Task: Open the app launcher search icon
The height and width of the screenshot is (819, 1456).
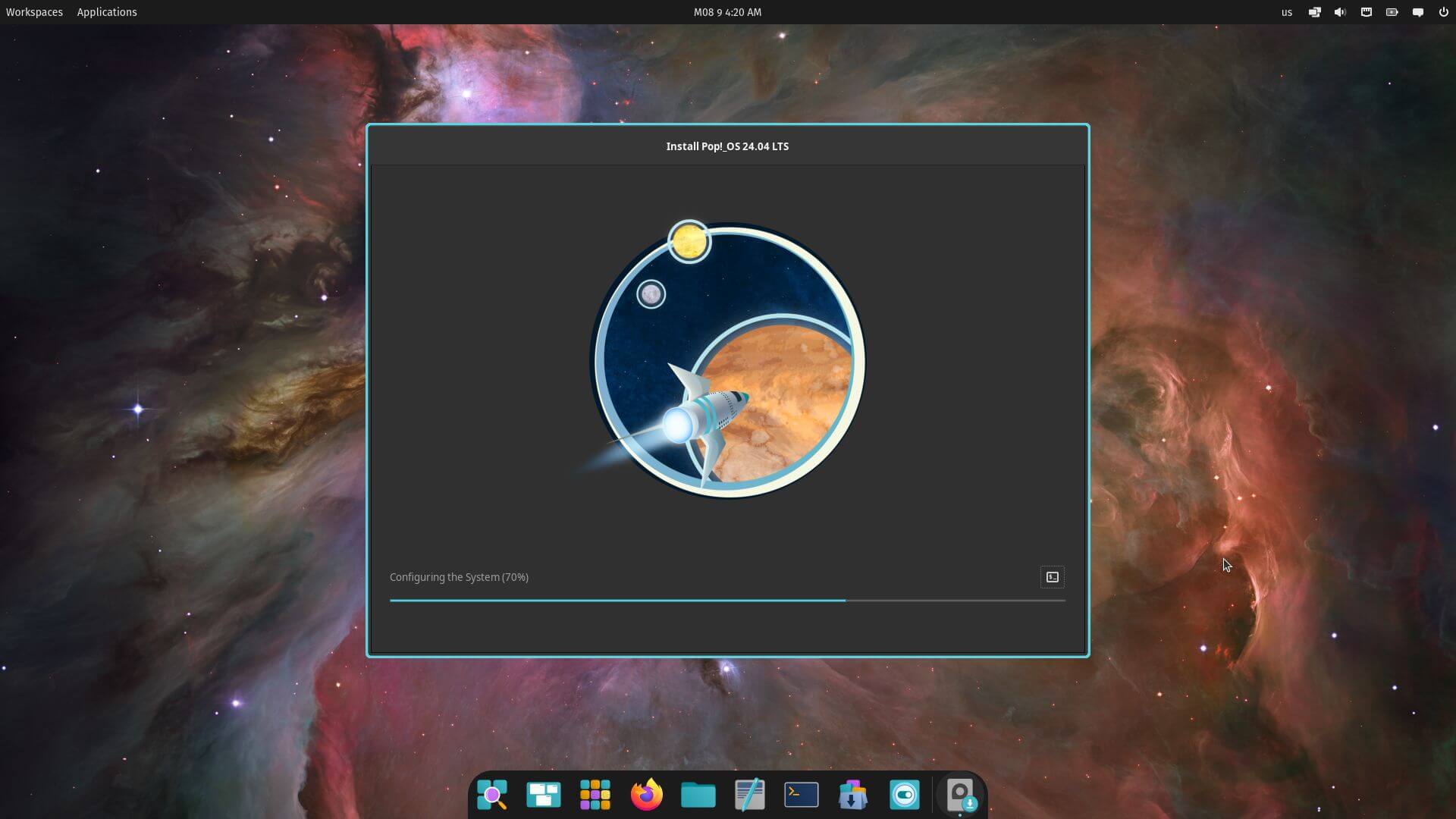Action: (492, 795)
